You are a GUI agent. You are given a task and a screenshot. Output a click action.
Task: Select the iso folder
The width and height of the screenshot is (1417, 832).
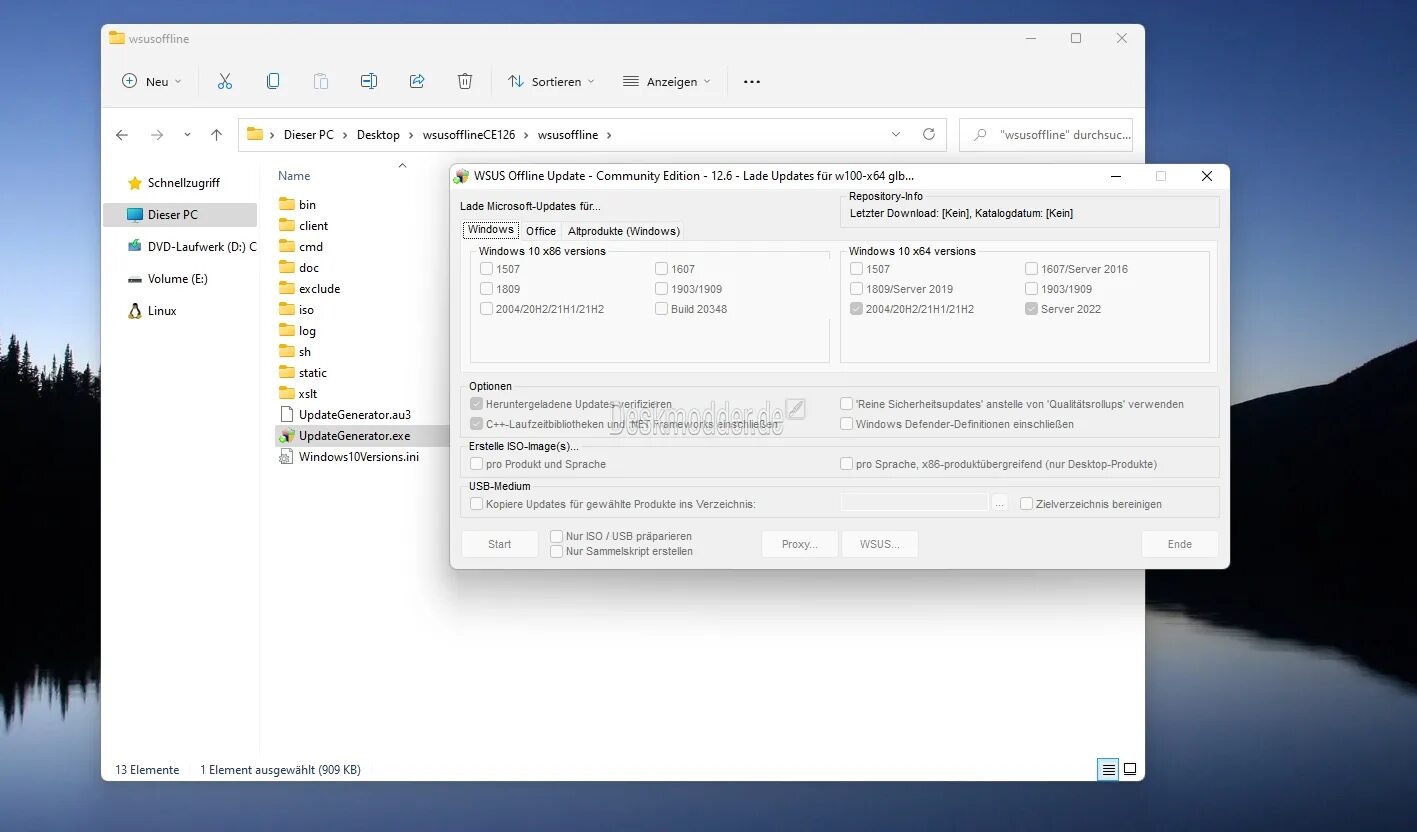point(306,309)
